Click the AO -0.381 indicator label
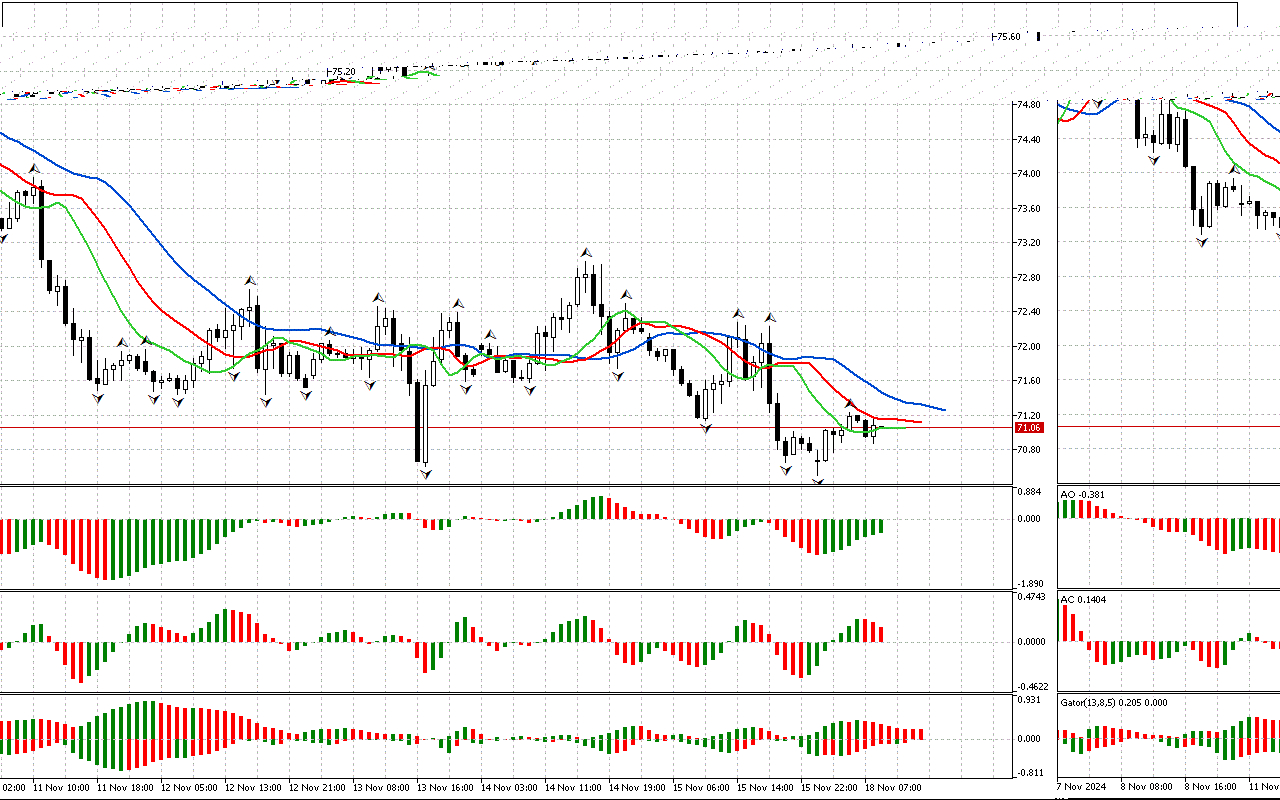Viewport: 1280px width, 800px height. pyautogui.click(x=1085, y=495)
